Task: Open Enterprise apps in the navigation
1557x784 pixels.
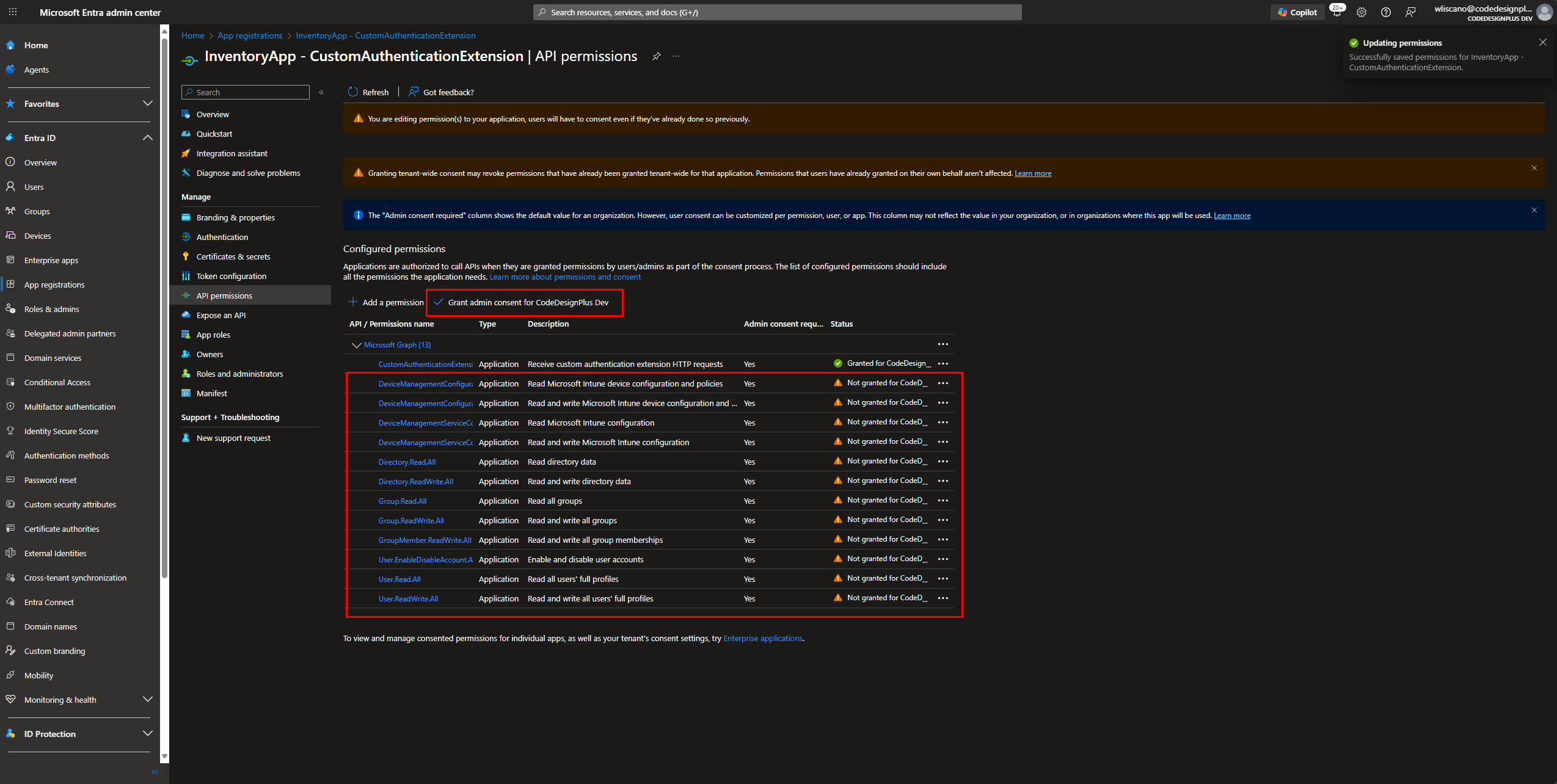Action: point(51,260)
